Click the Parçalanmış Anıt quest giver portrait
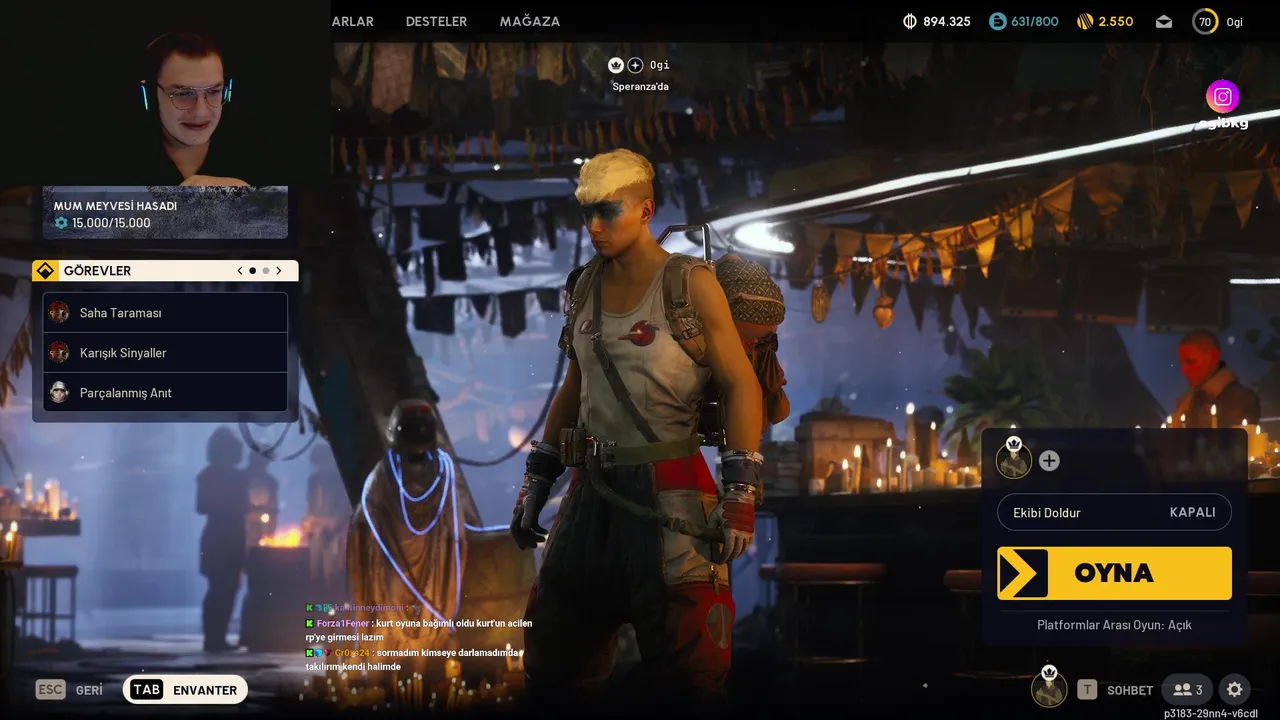The width and height of the screenshot is (1280, 720). pyautogui.click(x=59, y=392)
